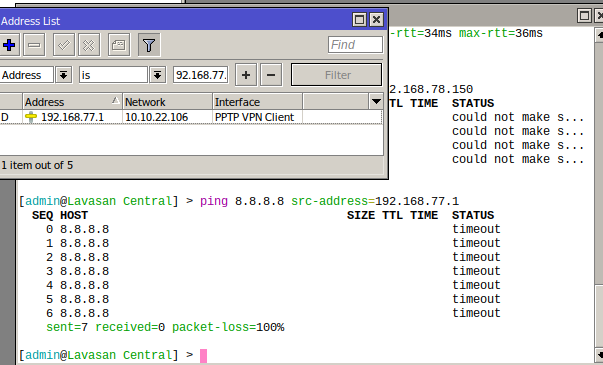Image resolution: width=603 pixels, height=365 pixels.
Task: Place cursor at the Terminal prompt
Action: (x=203, y=355)
